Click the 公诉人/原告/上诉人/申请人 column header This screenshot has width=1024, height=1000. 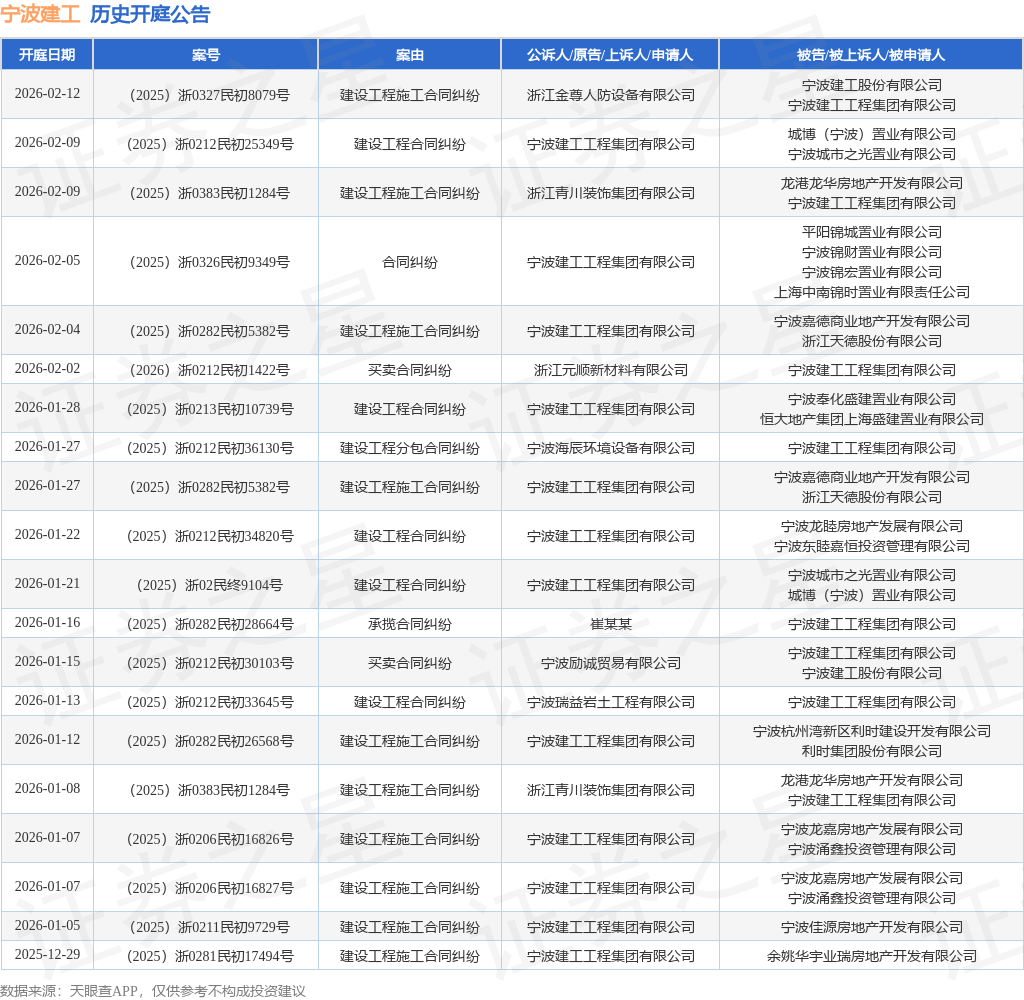click(x=610, y=55)
